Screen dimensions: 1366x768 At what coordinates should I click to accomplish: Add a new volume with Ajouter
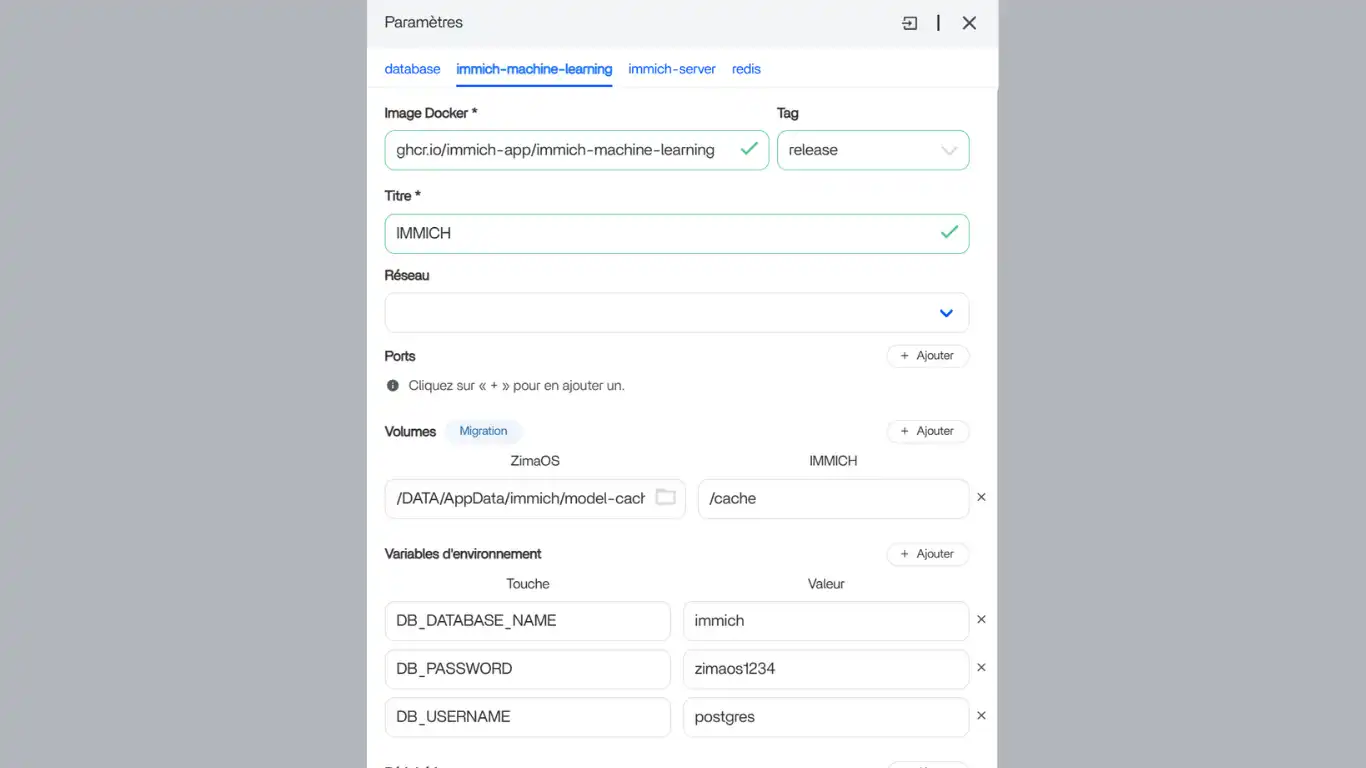[927, 431]
